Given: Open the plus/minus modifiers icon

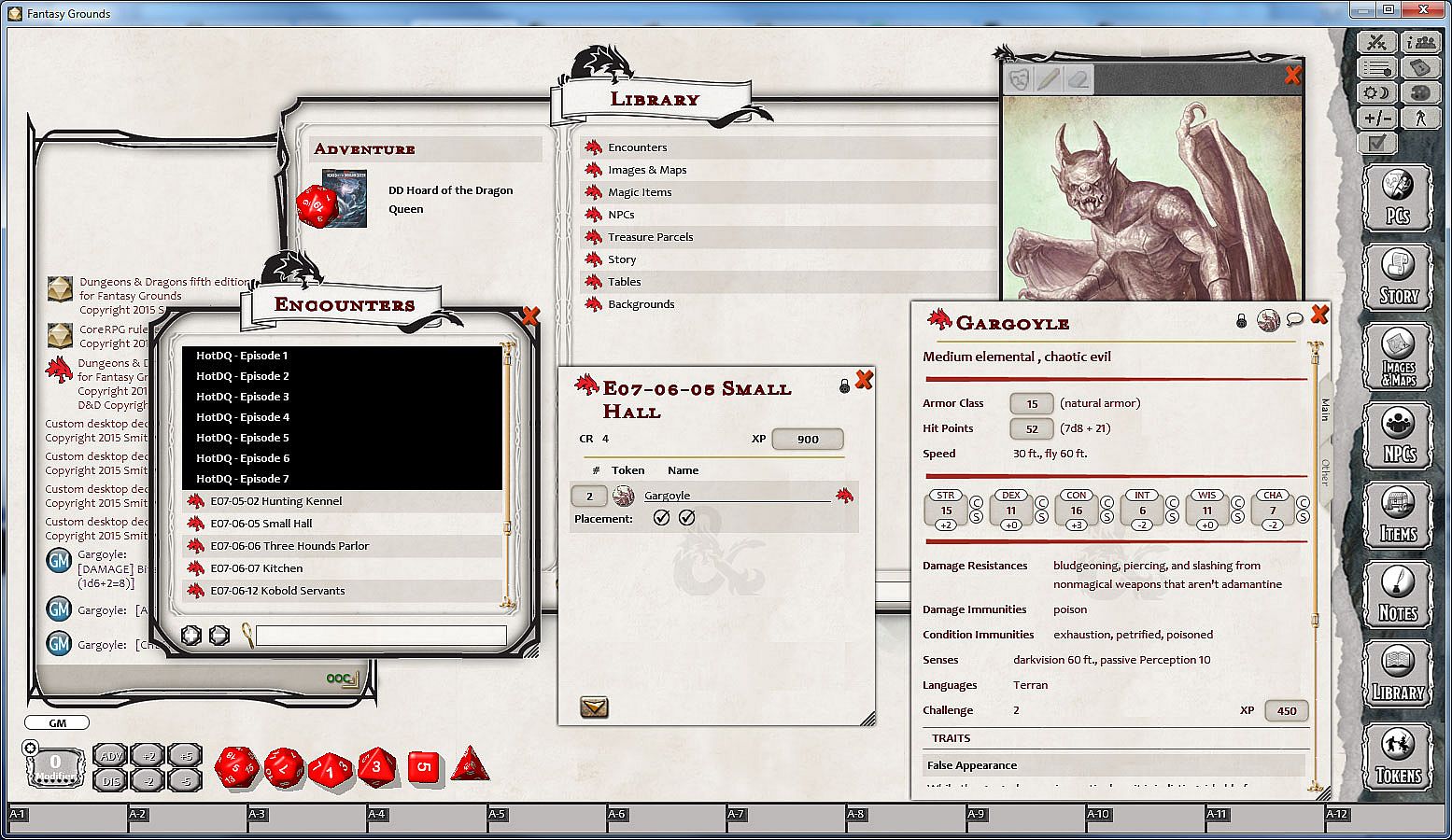Looking at the screenshot, I should [x=1376, y=119].
